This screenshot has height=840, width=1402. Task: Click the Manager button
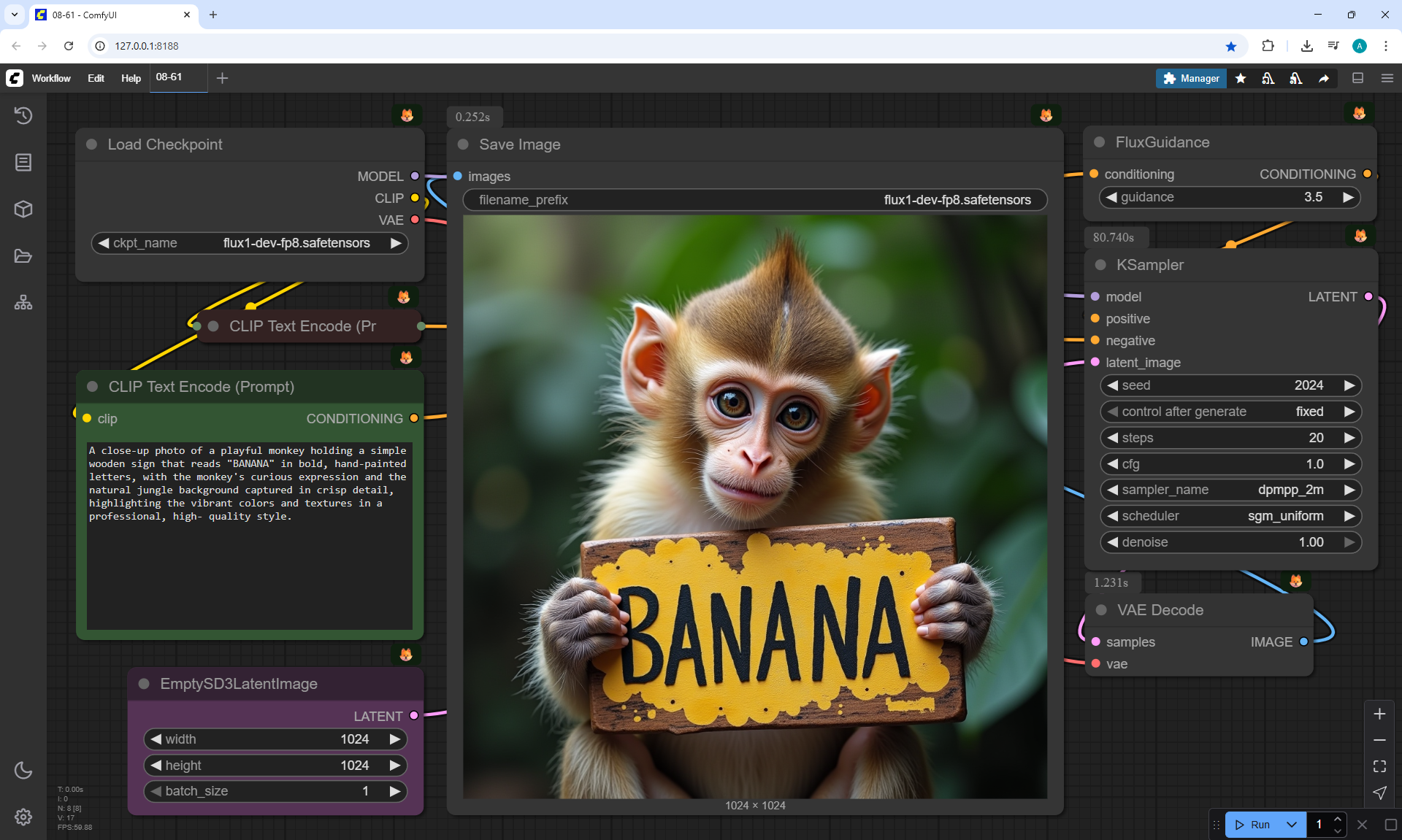[1191, 78]
